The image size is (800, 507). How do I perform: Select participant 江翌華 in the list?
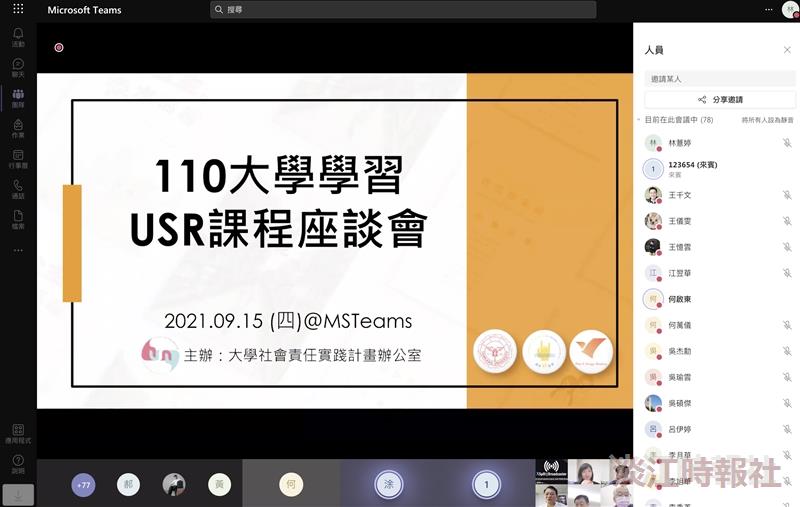[719, 273]
